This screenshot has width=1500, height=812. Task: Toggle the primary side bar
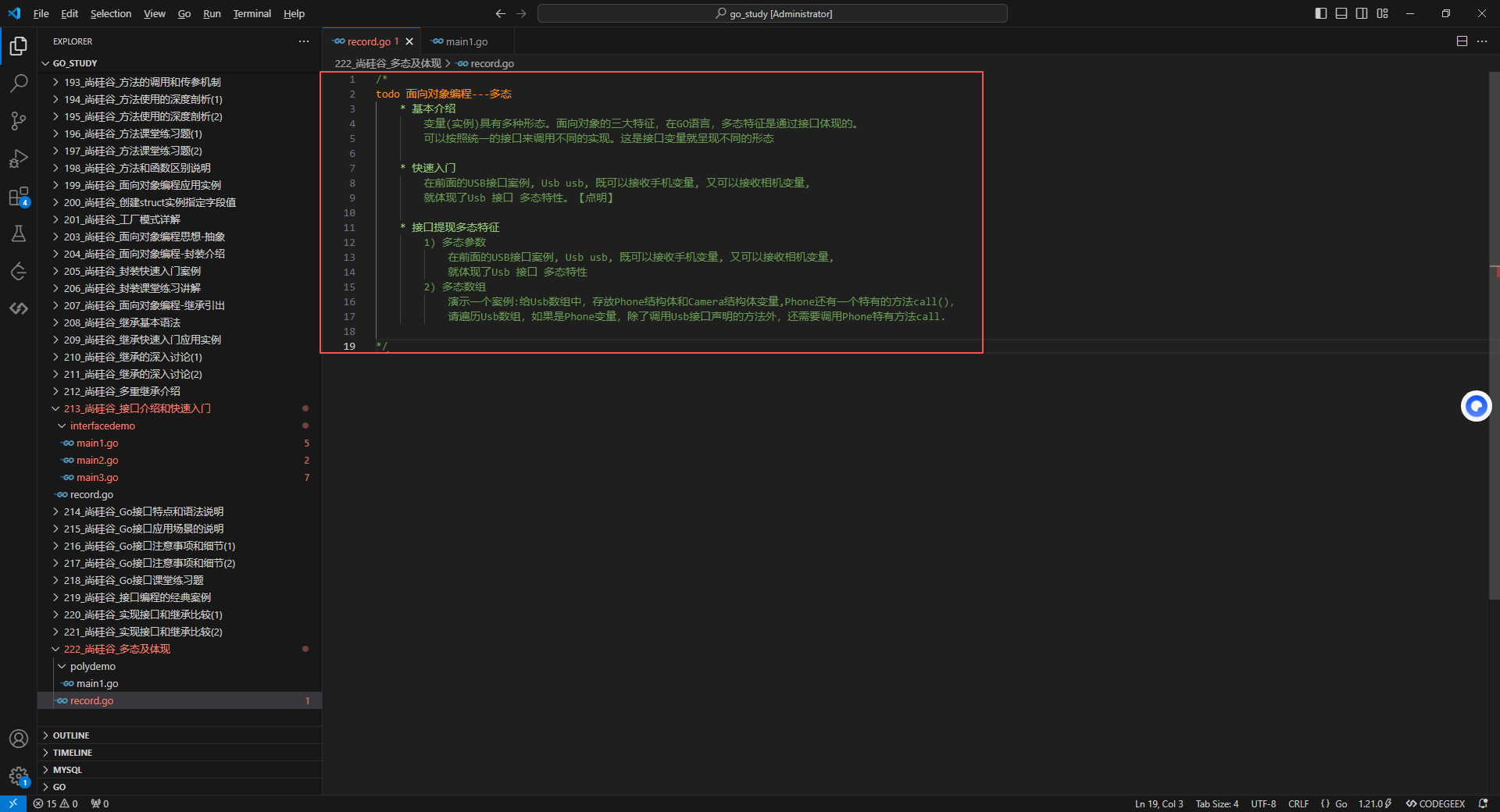click(1321, 13)
